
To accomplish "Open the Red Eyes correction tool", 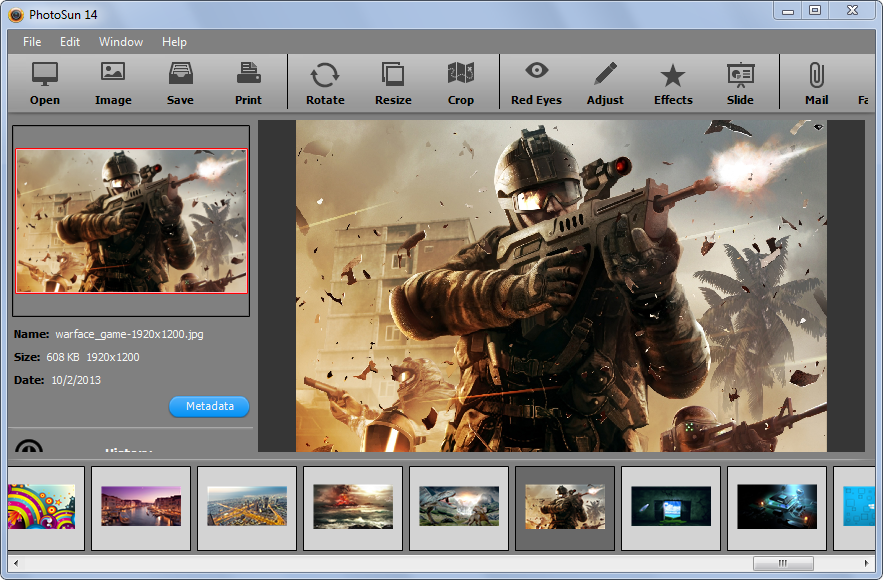I will (536, 83).
